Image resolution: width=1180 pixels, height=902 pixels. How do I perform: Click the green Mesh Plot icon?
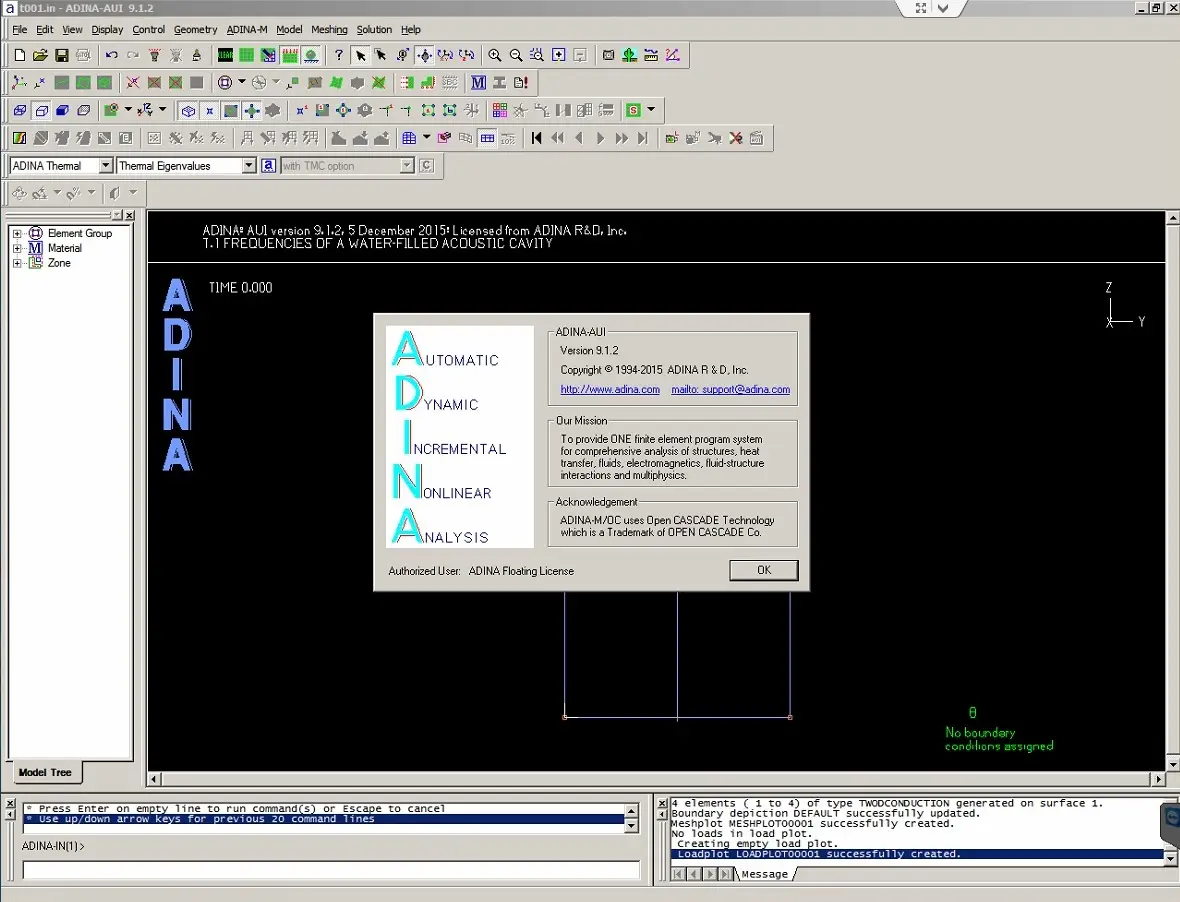[246, 55]
